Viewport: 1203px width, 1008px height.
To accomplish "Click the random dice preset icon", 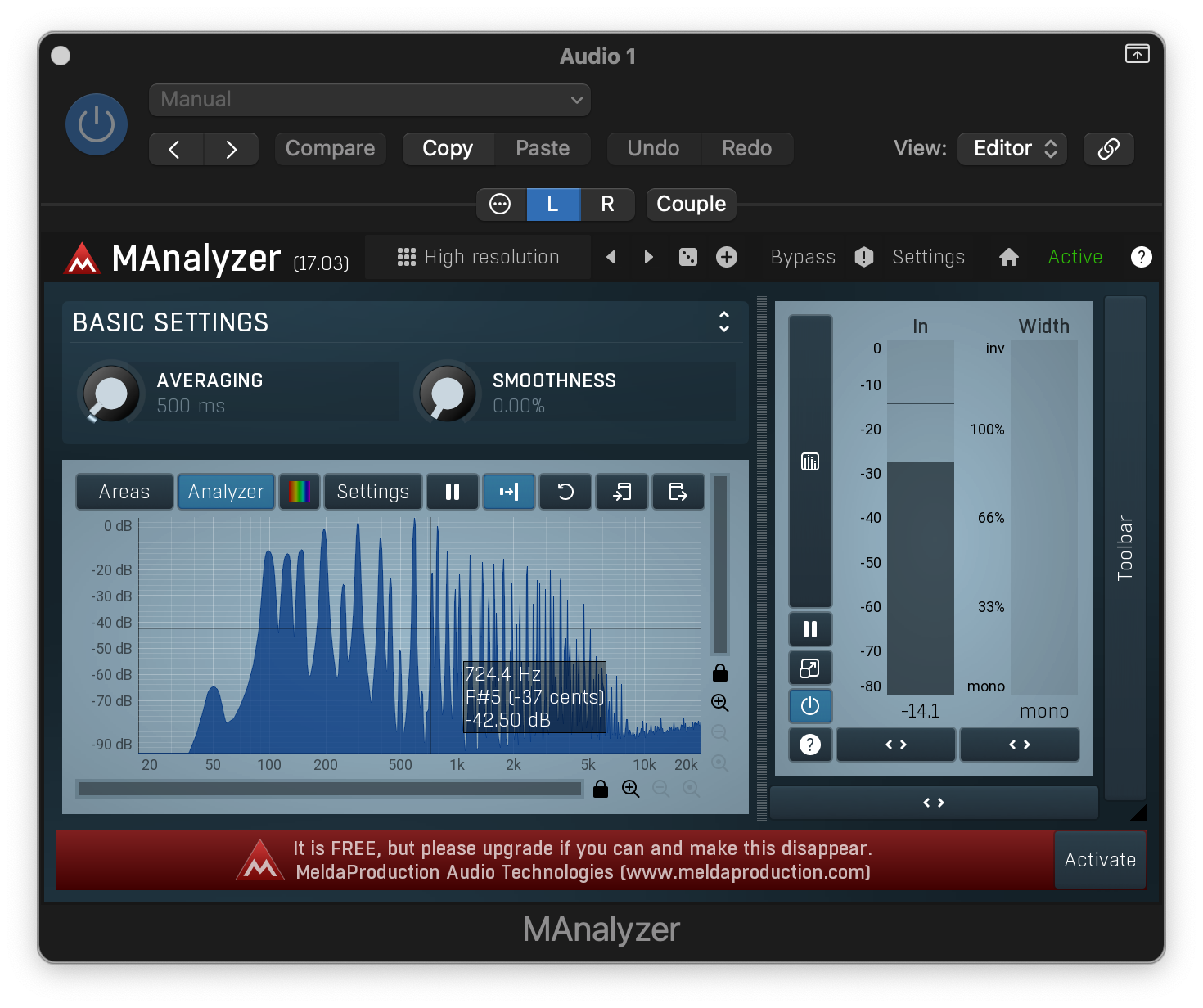I will pos(688,257).
